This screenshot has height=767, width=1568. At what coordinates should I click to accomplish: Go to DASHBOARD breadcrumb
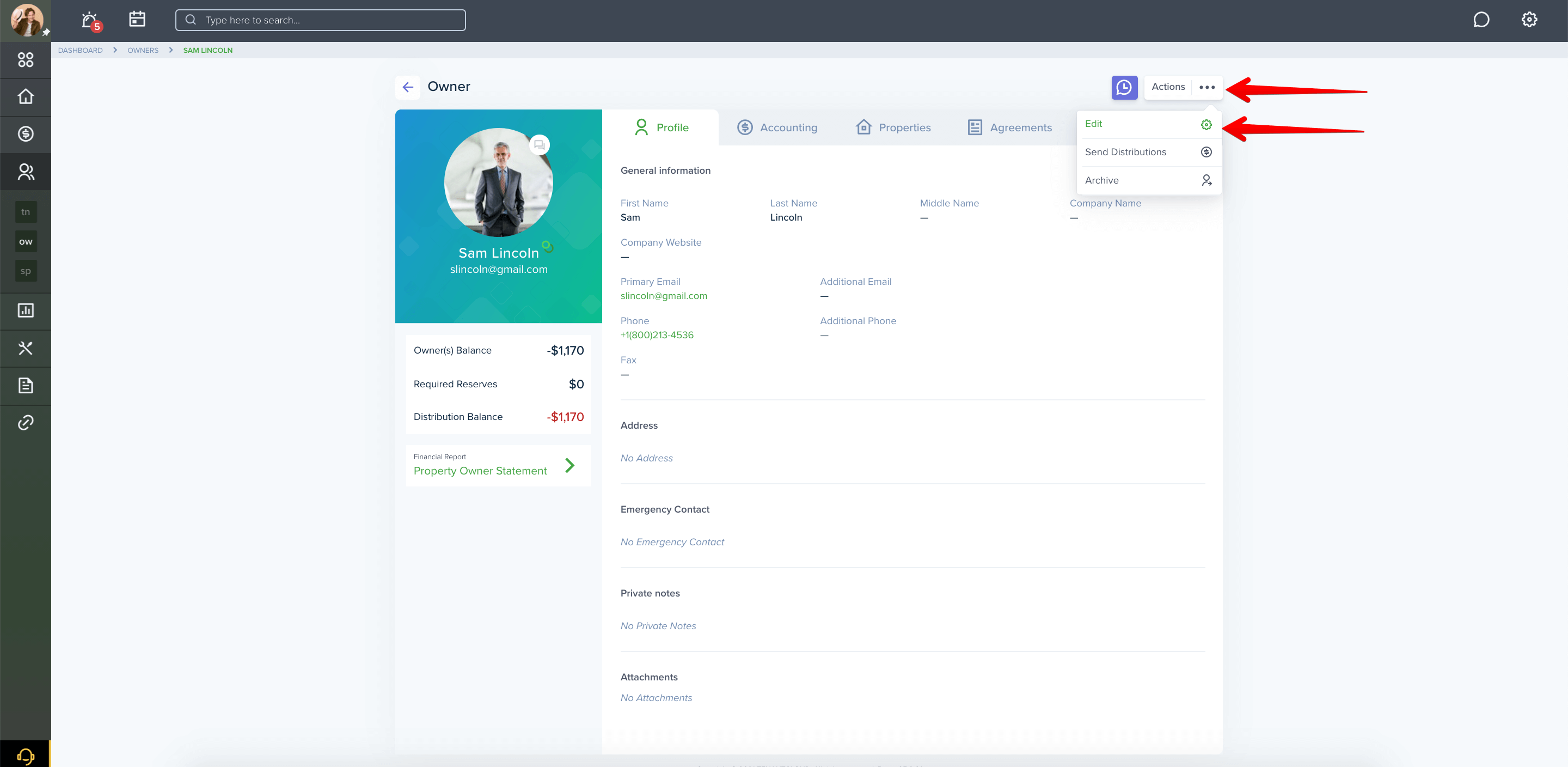(81, 51)
